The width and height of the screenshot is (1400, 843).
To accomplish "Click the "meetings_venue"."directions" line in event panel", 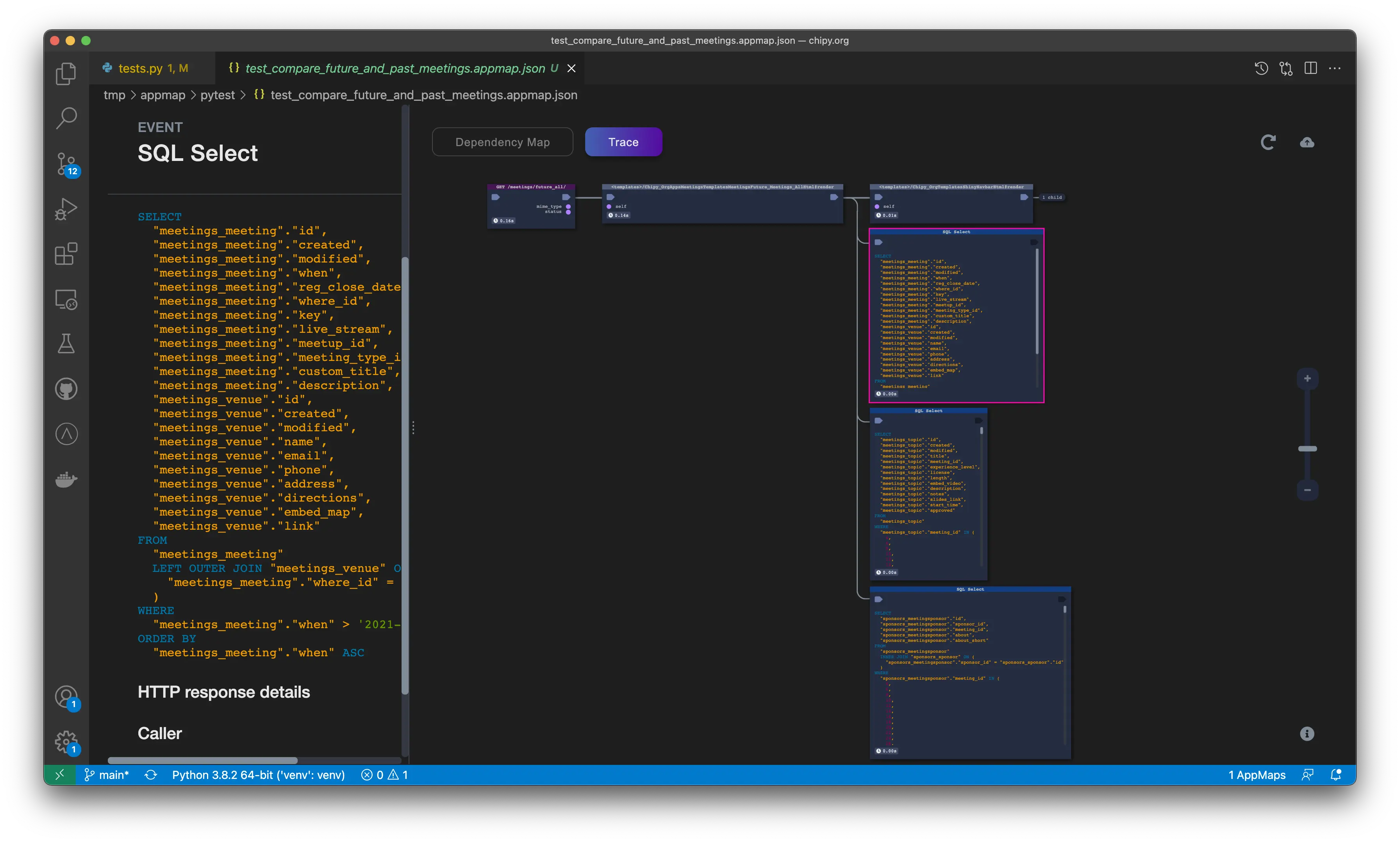I will coord(262,498).
